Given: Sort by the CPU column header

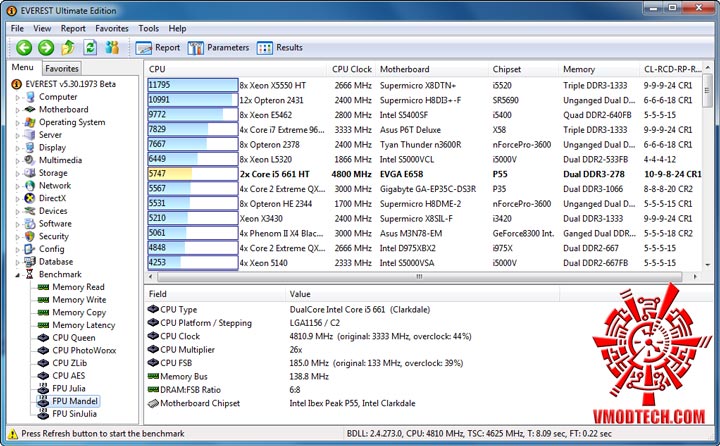Looking at the screenshot, I should click(x=236, y=69).
